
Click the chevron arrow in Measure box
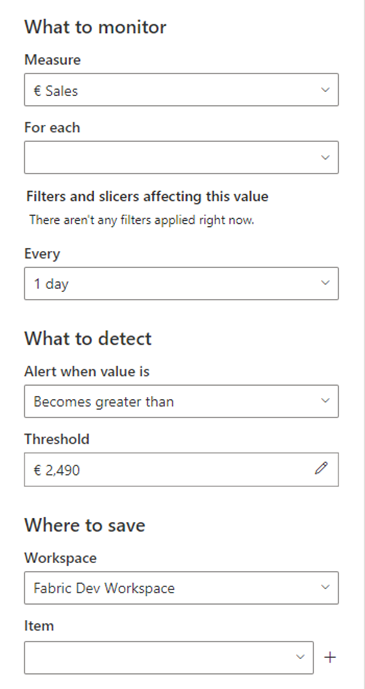click(x=325, y=90)
